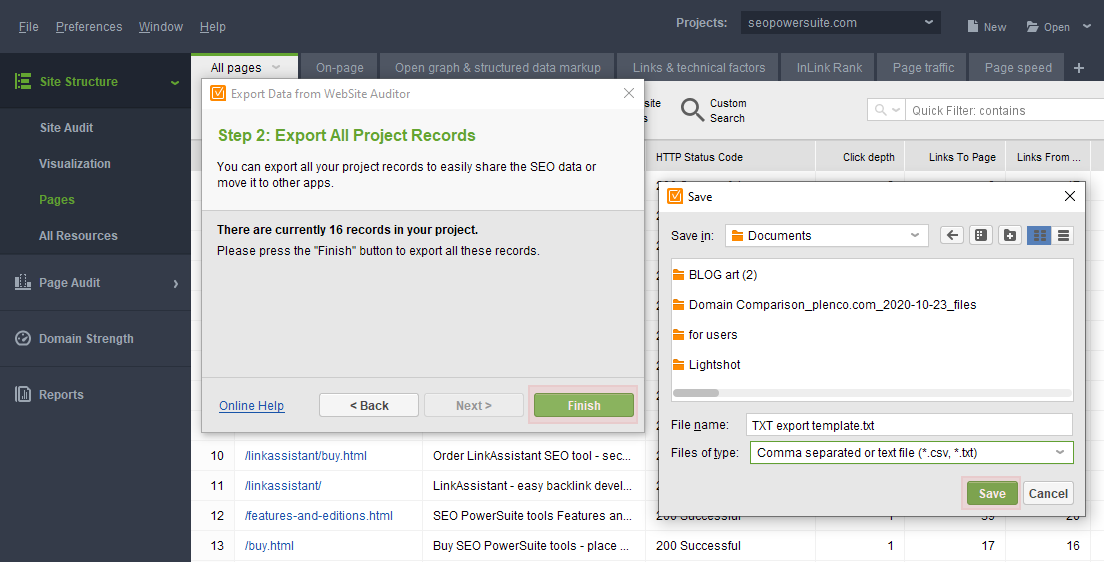Collapse the Site Structure section chevron
Viewport: 1104px width, 562px height.
(175, 82)
